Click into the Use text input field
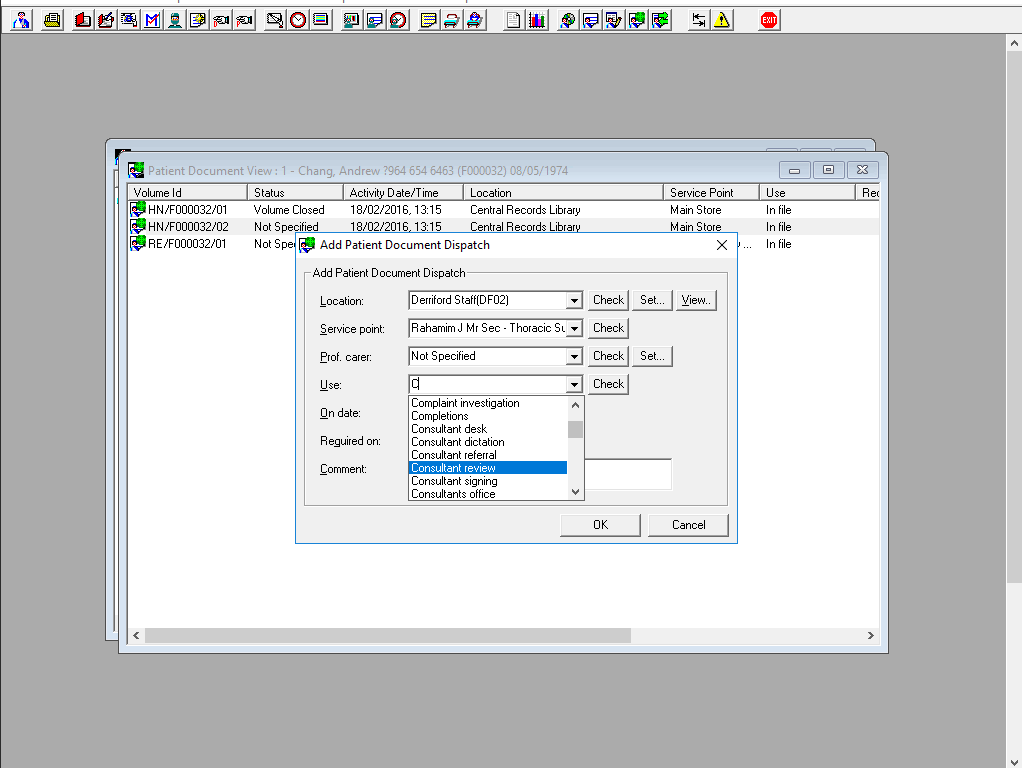 (488, 385)
